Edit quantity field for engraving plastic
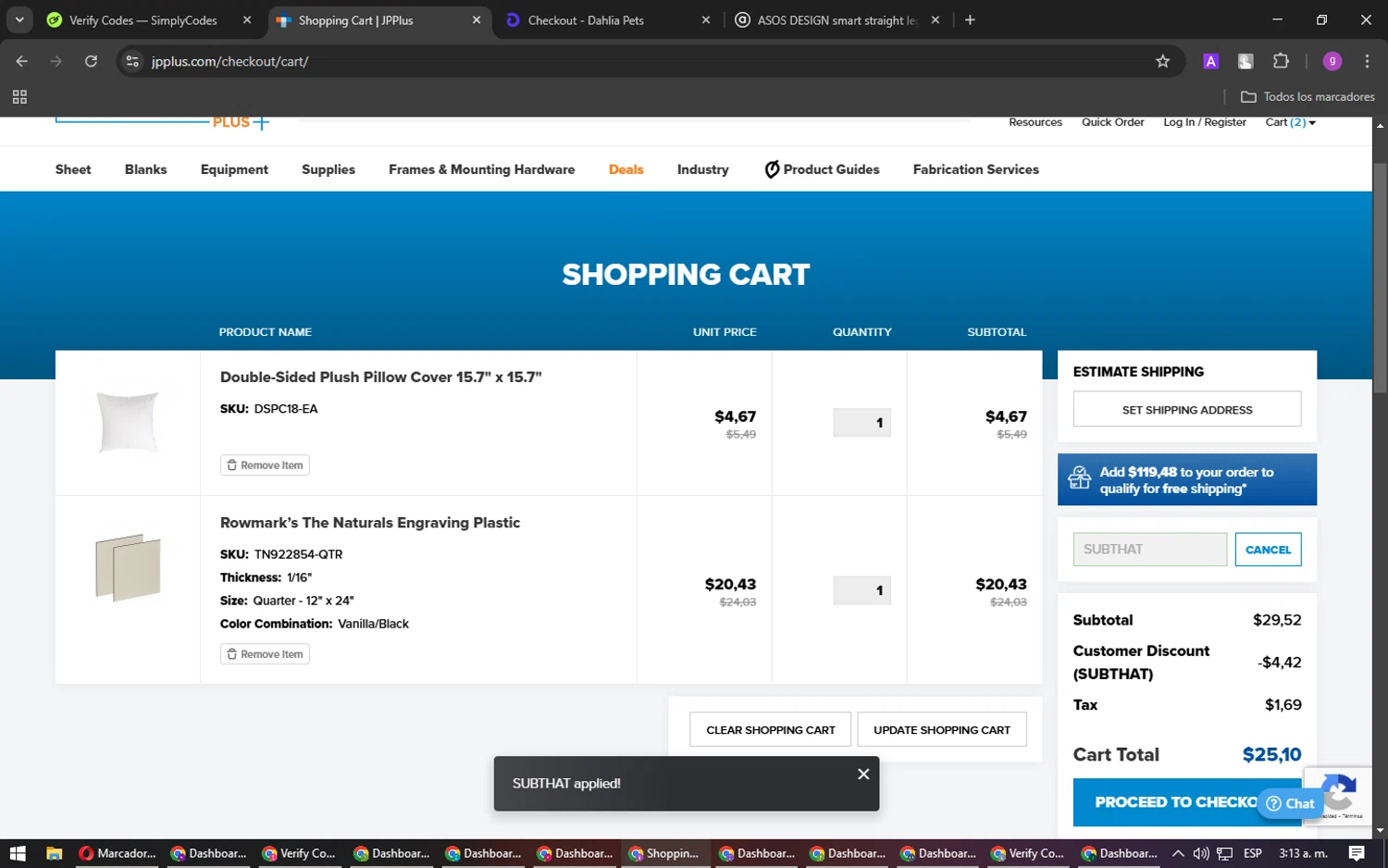The image size is (1388, 868). pos(861,590)
